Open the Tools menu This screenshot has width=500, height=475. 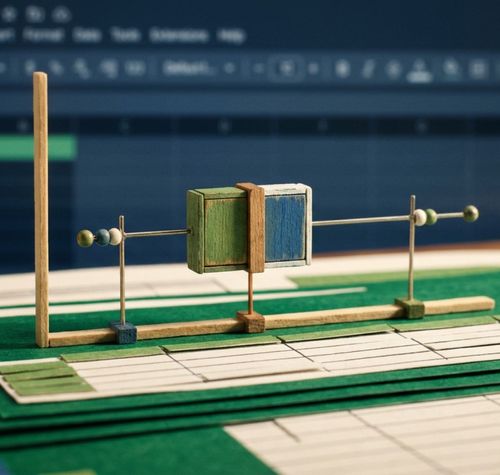tap(125, 35)
